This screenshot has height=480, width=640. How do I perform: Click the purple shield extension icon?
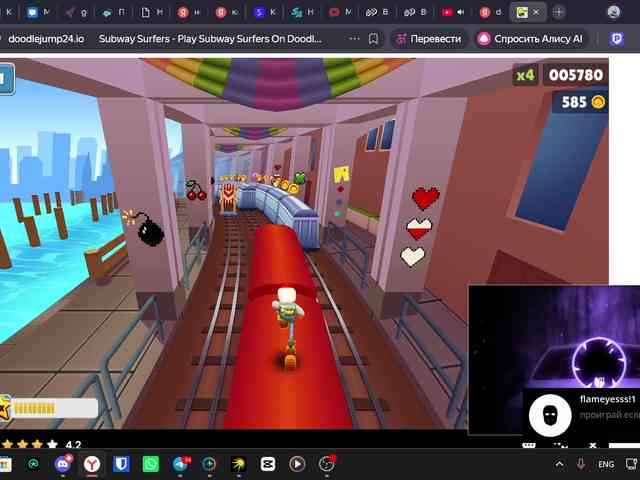point(617,39)
